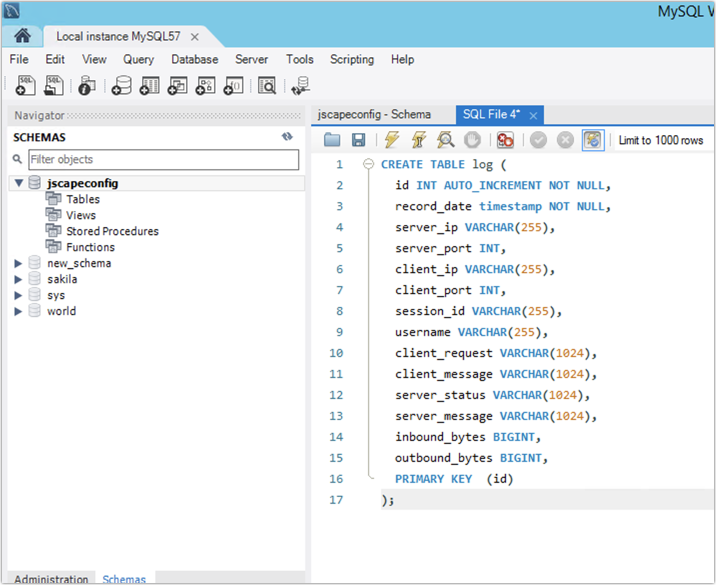This screenshot has width=716, height=585.
Task: Click the new SQL tab icon
Action: [x=26, y=86]
